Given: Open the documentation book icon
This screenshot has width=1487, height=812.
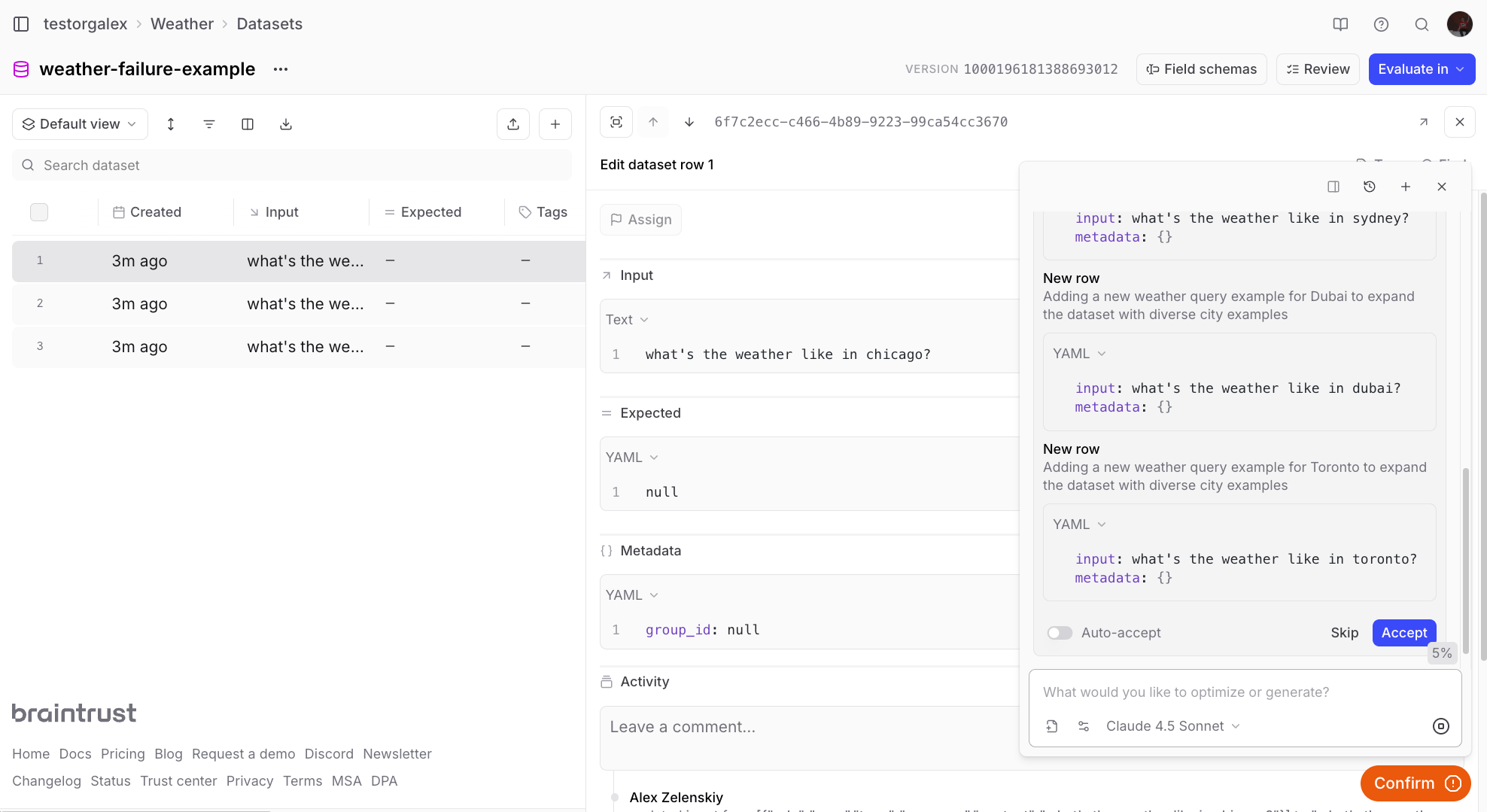Looking at the screenshot, I should (x=1340, y=24).
